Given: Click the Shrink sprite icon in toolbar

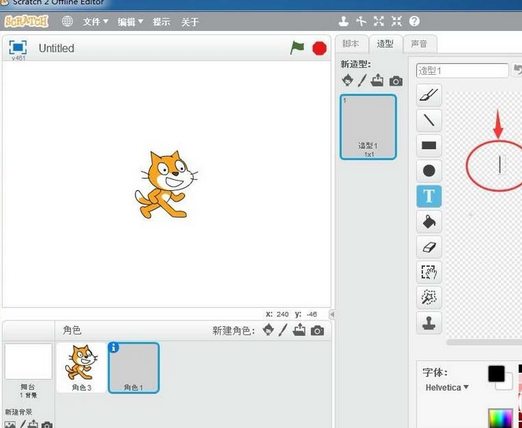Looking at the screenshot, I should 396,21.
